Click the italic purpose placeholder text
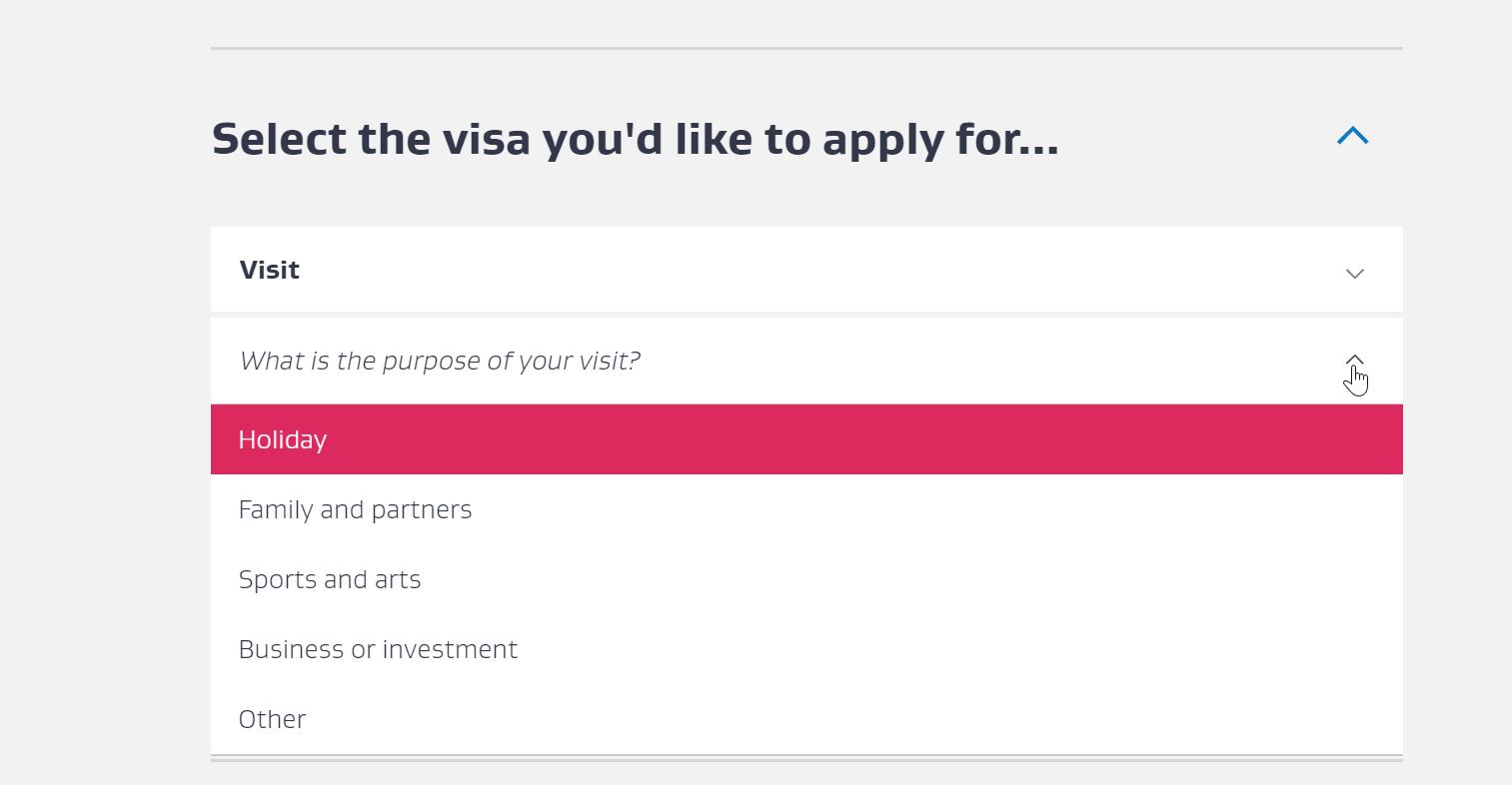The image size is (1512, 785). 440,361
